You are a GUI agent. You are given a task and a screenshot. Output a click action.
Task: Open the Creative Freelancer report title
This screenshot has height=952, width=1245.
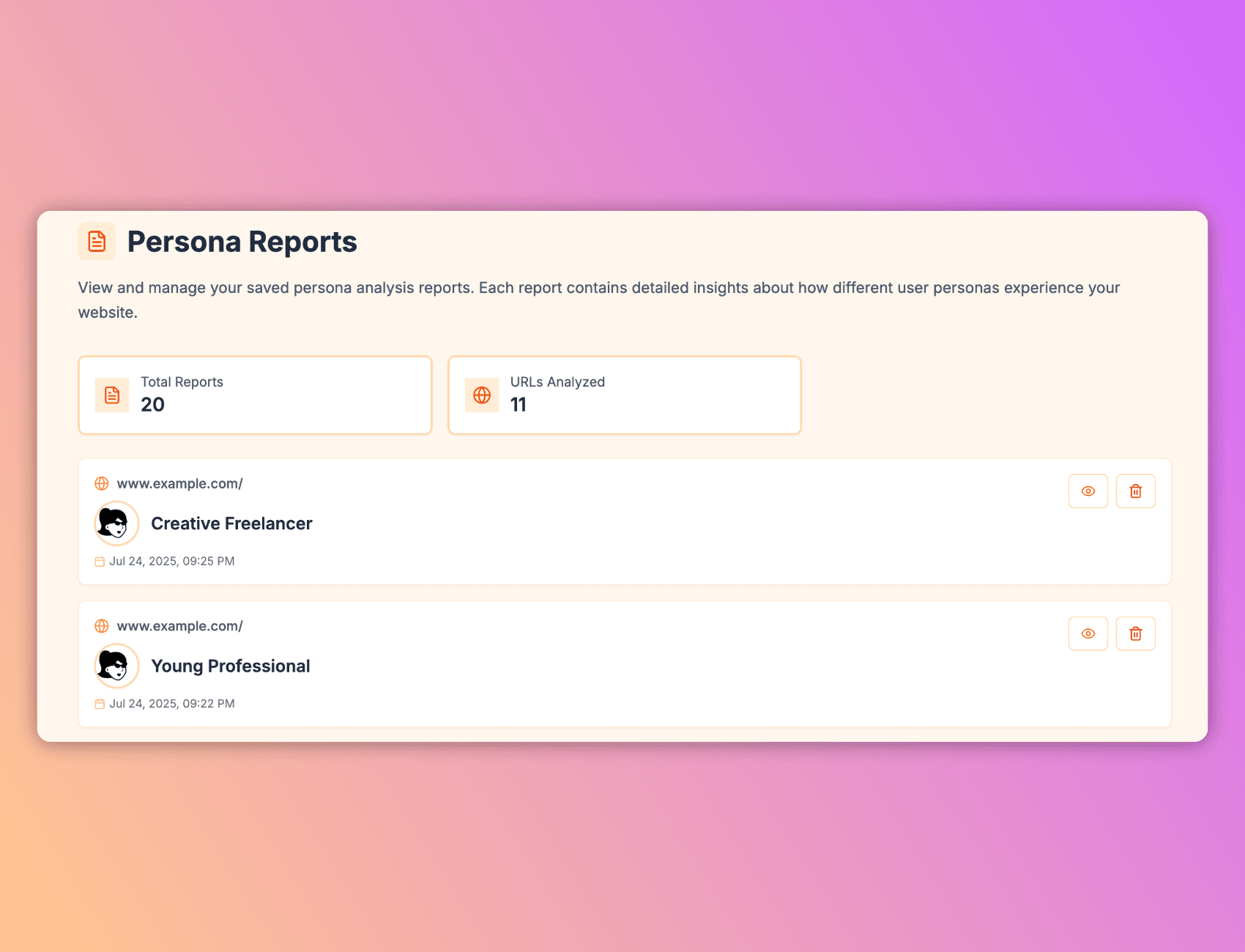(231, 524)
